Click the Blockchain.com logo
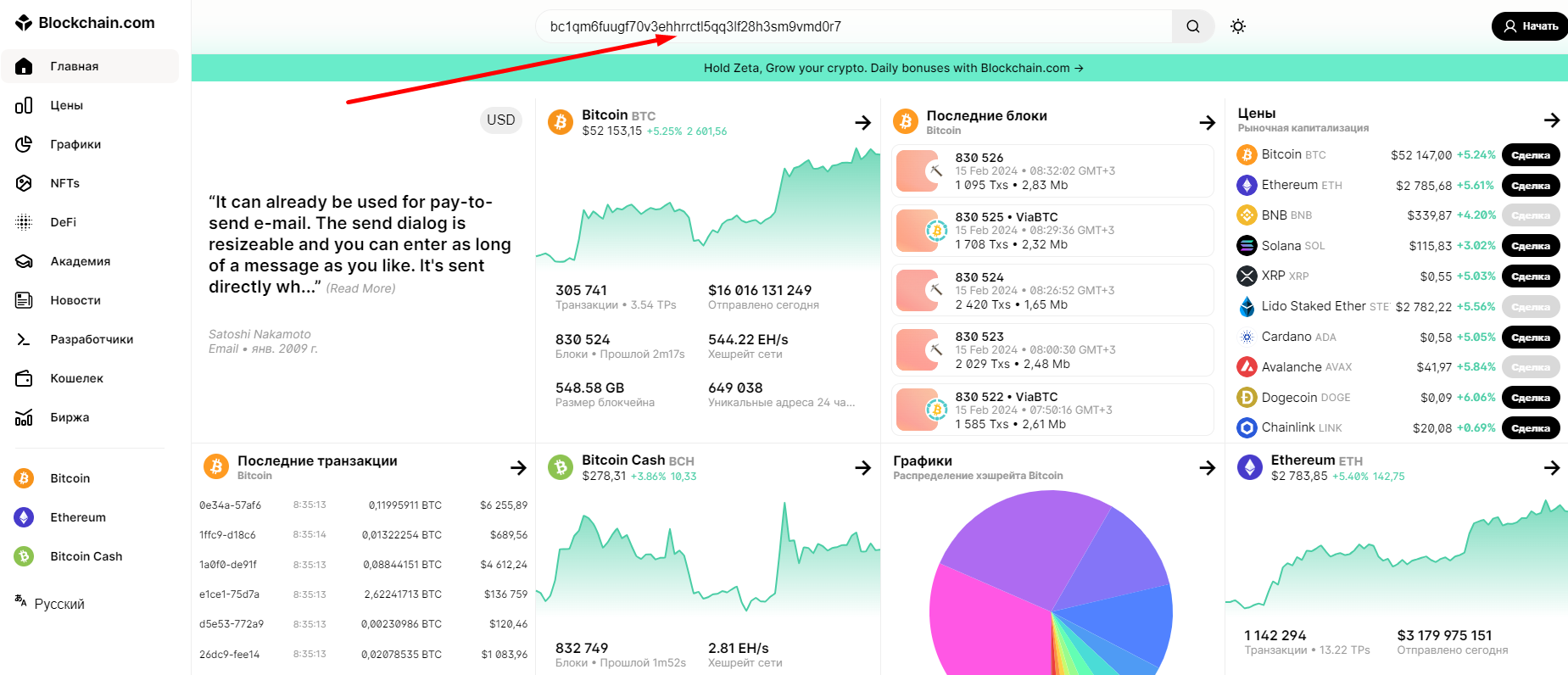The height and width of the screenshot is (675, 1568). pyautogui.click(x=85, y=23)
